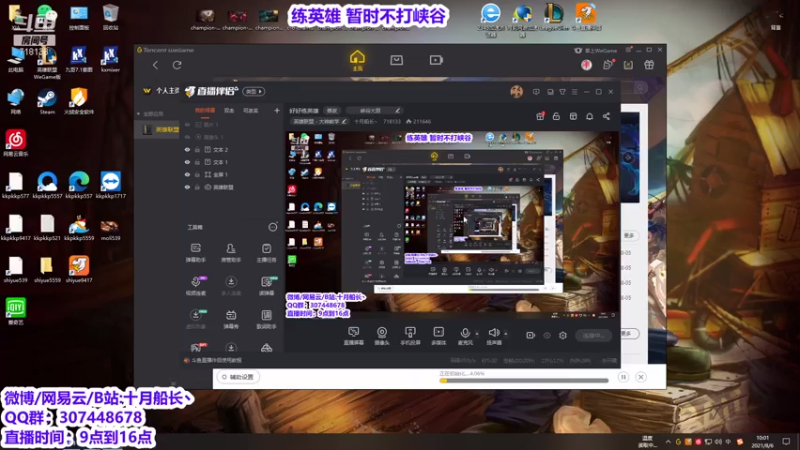Mute the 扬声器 speaker
Image resolution: width=800 pixels, height=450 pixels.
[x=493, y=336]
